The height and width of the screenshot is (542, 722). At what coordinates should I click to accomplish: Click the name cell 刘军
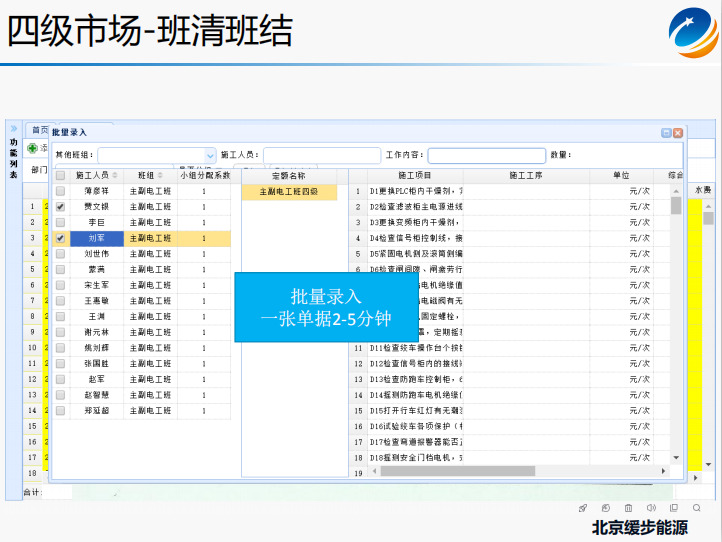coord(97,238)
